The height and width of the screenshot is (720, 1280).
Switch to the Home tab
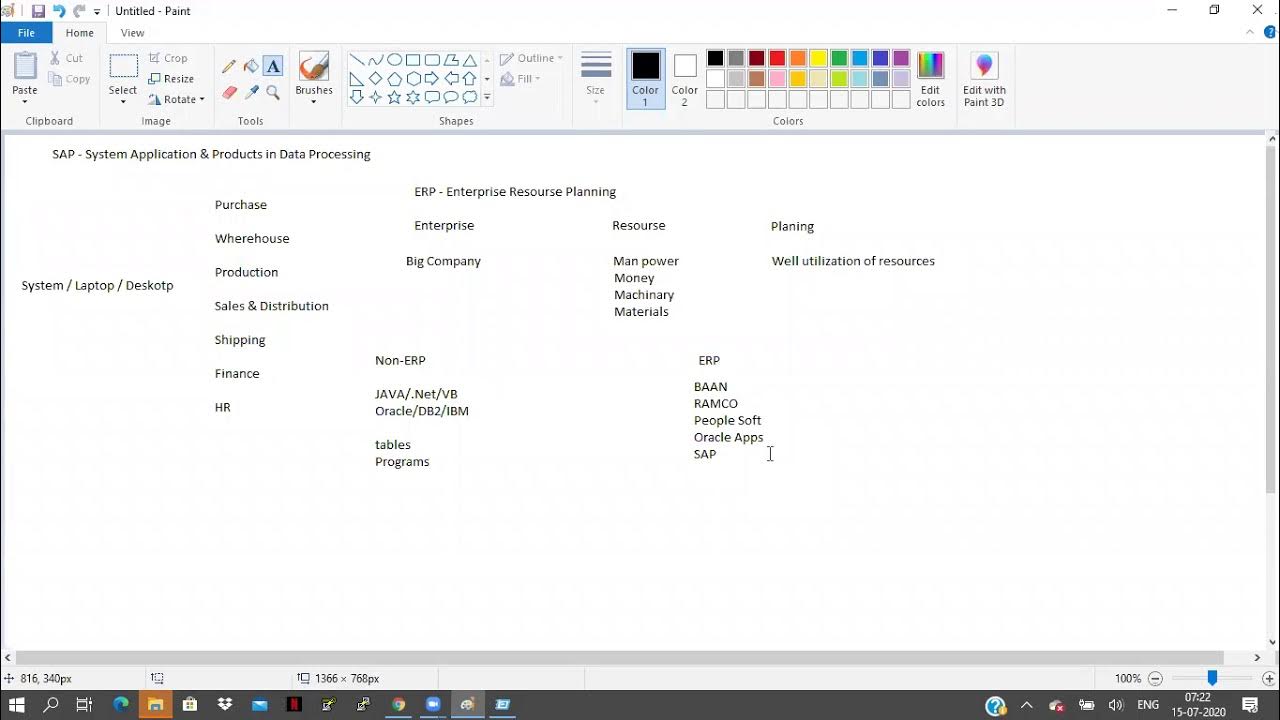coord(80,33)
